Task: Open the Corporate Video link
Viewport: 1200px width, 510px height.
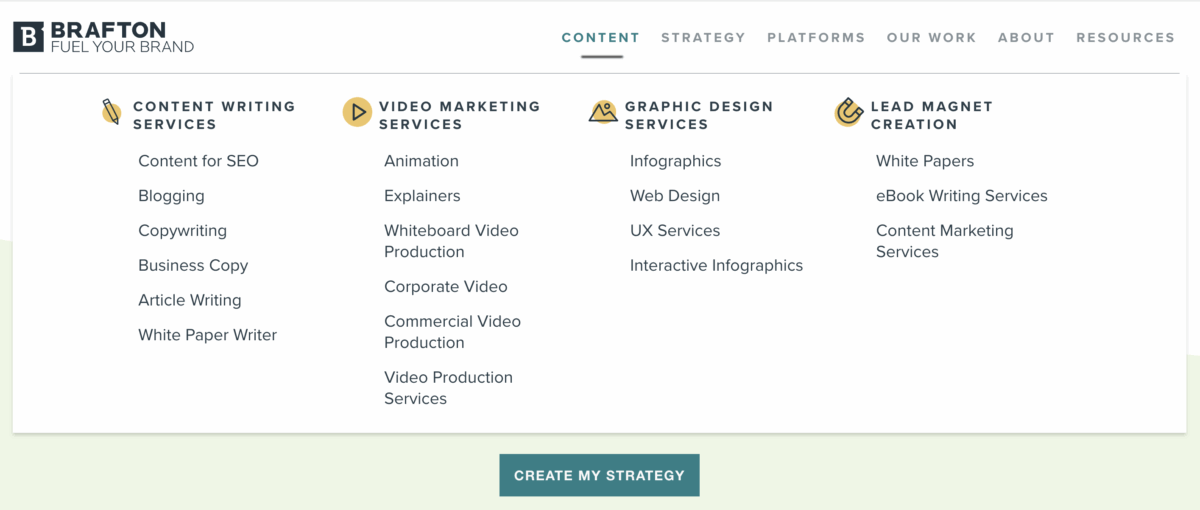Action: click(446, 287)
